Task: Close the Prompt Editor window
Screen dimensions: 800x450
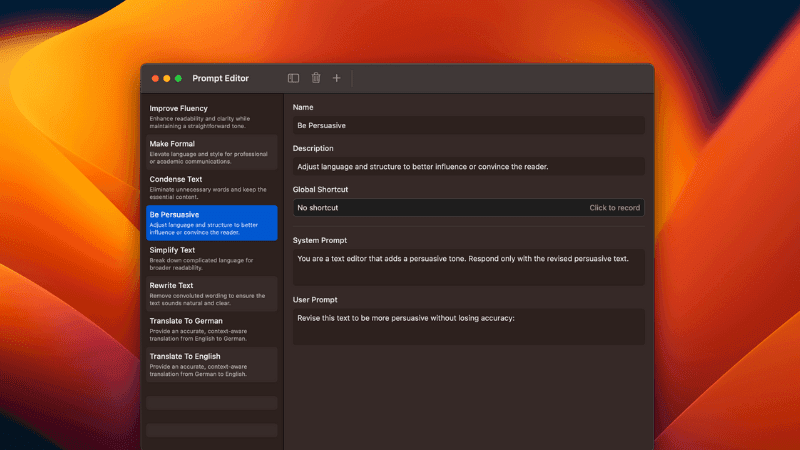Action: click(155, 78)
